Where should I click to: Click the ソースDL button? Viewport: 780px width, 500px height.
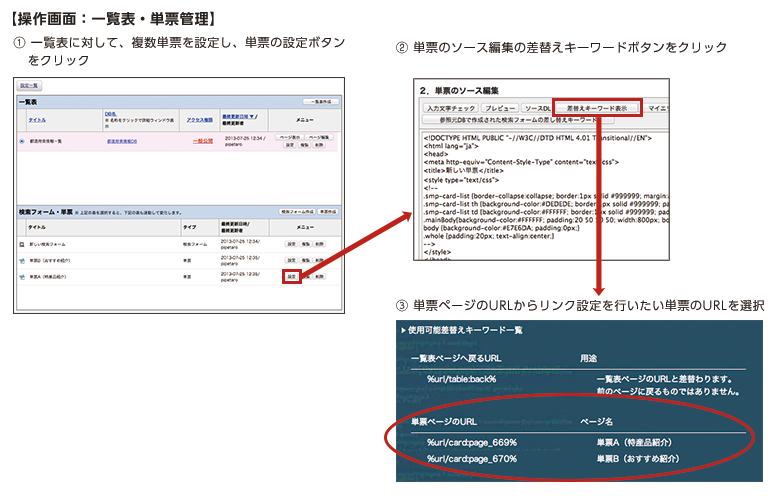tap(537, 108)
